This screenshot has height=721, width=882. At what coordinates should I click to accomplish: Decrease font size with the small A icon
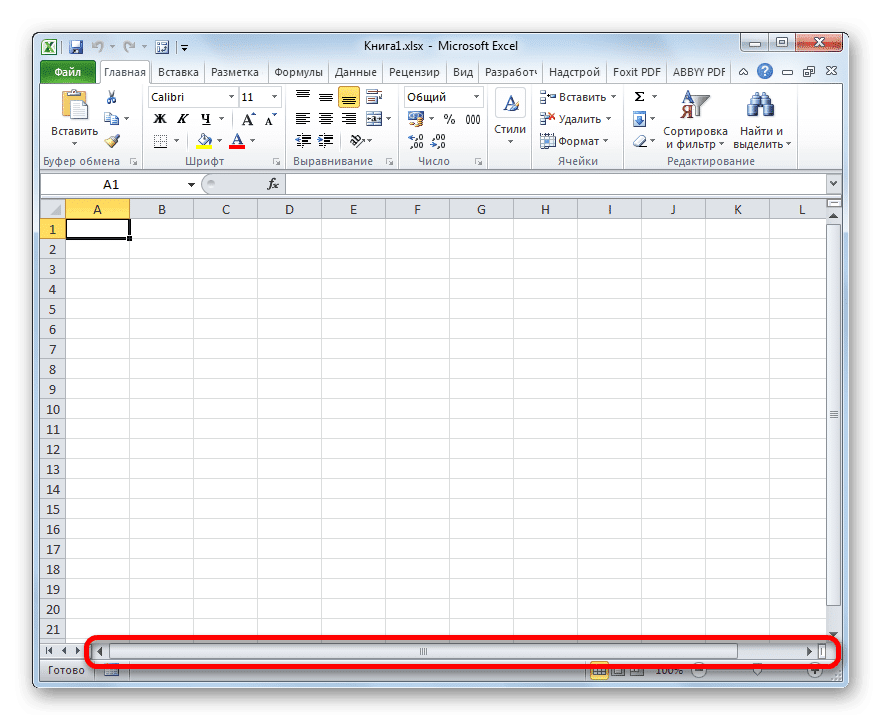point(271,119)
